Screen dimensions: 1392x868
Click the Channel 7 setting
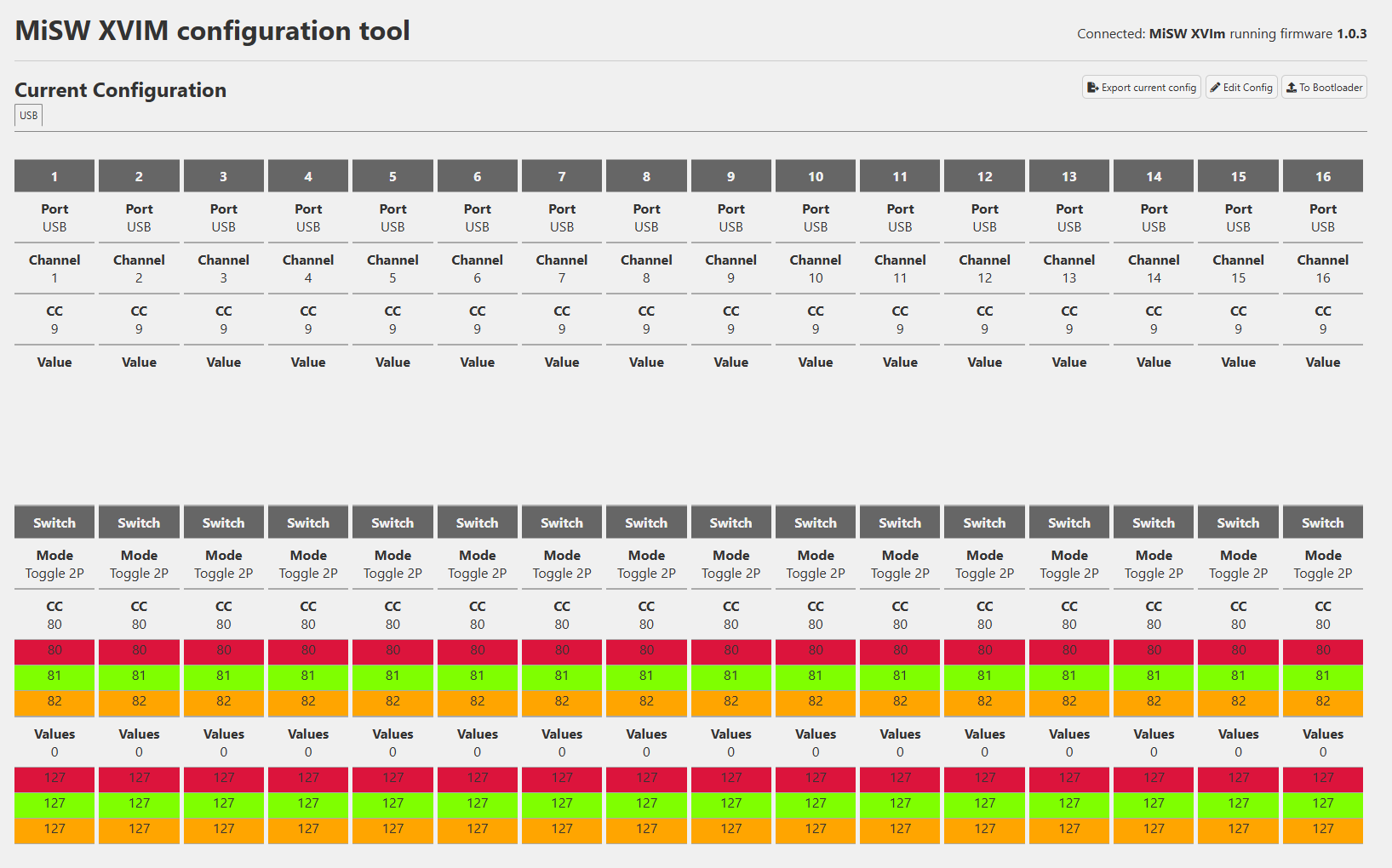click(x=562, y=269)
